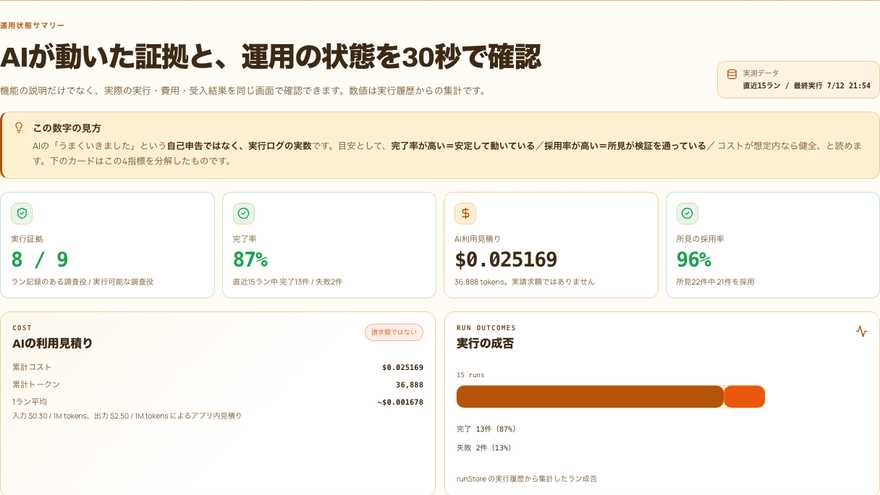Click the bright orange failed segment of bar

pos(744,396)
